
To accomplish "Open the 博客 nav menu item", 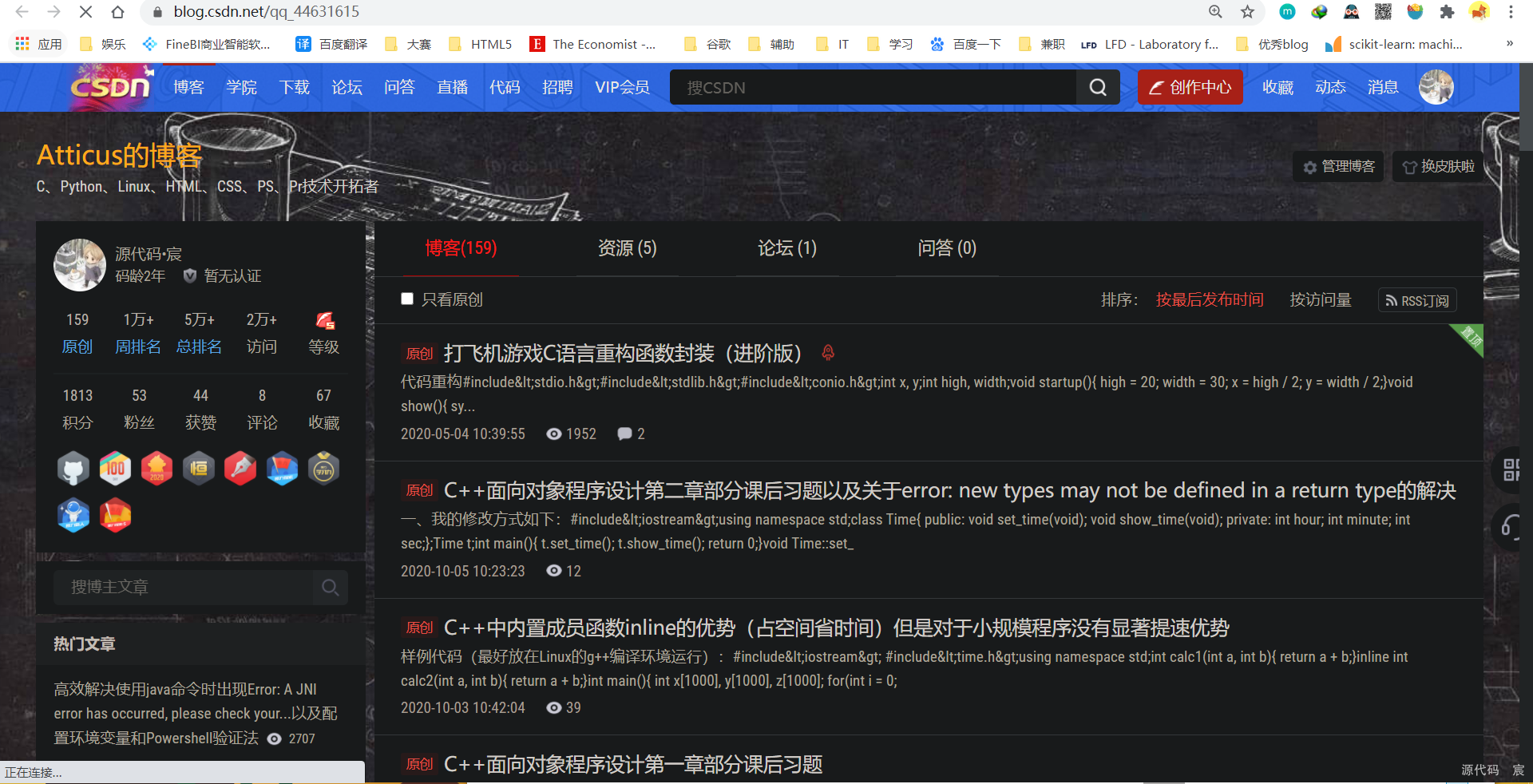I will [188, 87].
